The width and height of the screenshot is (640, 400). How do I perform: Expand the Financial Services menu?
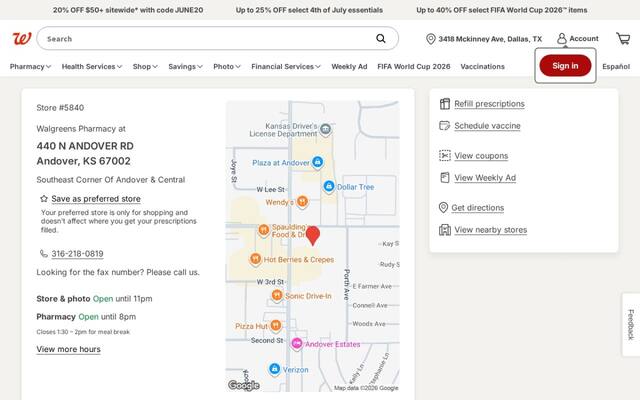(x=286, y=67)
